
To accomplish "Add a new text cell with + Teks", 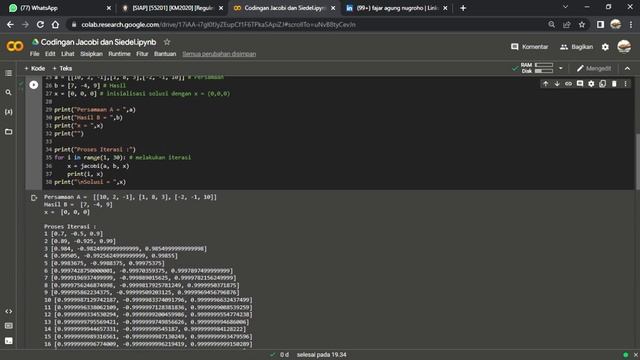I will point(62,68).
